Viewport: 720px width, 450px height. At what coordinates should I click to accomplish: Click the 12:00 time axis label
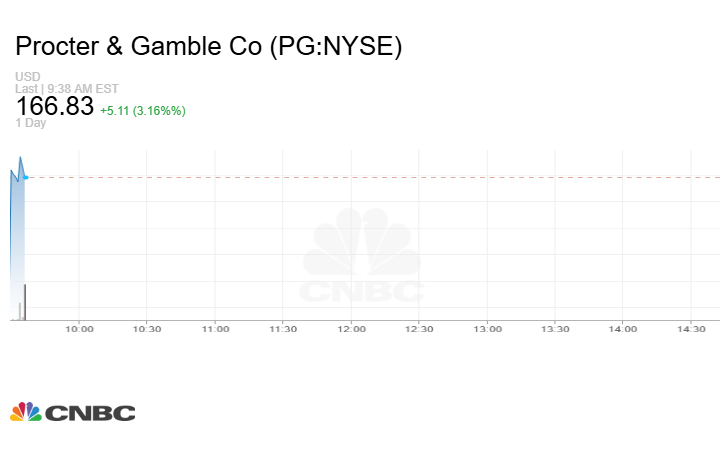tap(351, 329)
